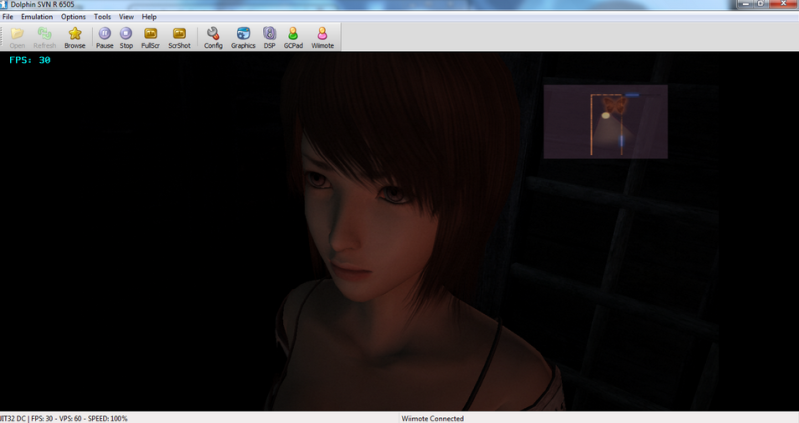799x423 pixels.
Task: Open the Options menu
Action: tap(73, 17)
